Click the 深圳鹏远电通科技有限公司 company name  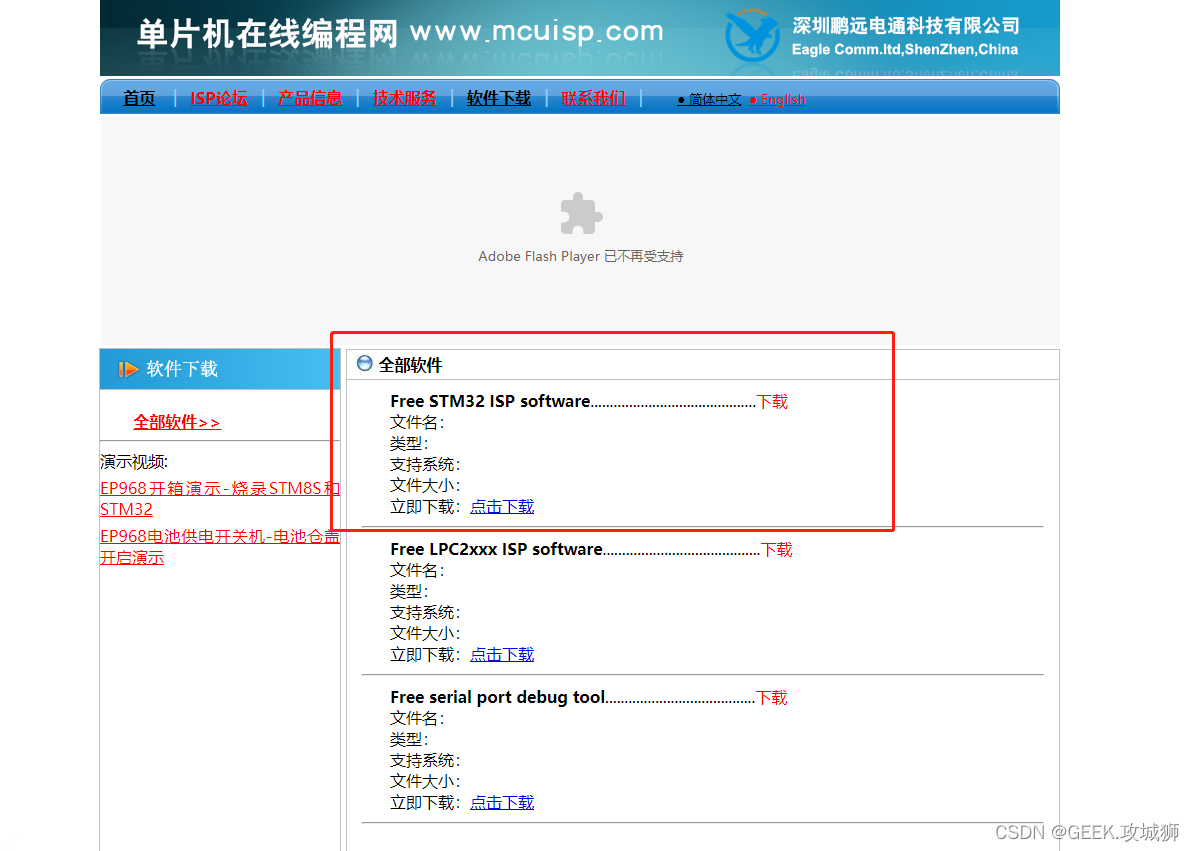(x=905, y=26)
